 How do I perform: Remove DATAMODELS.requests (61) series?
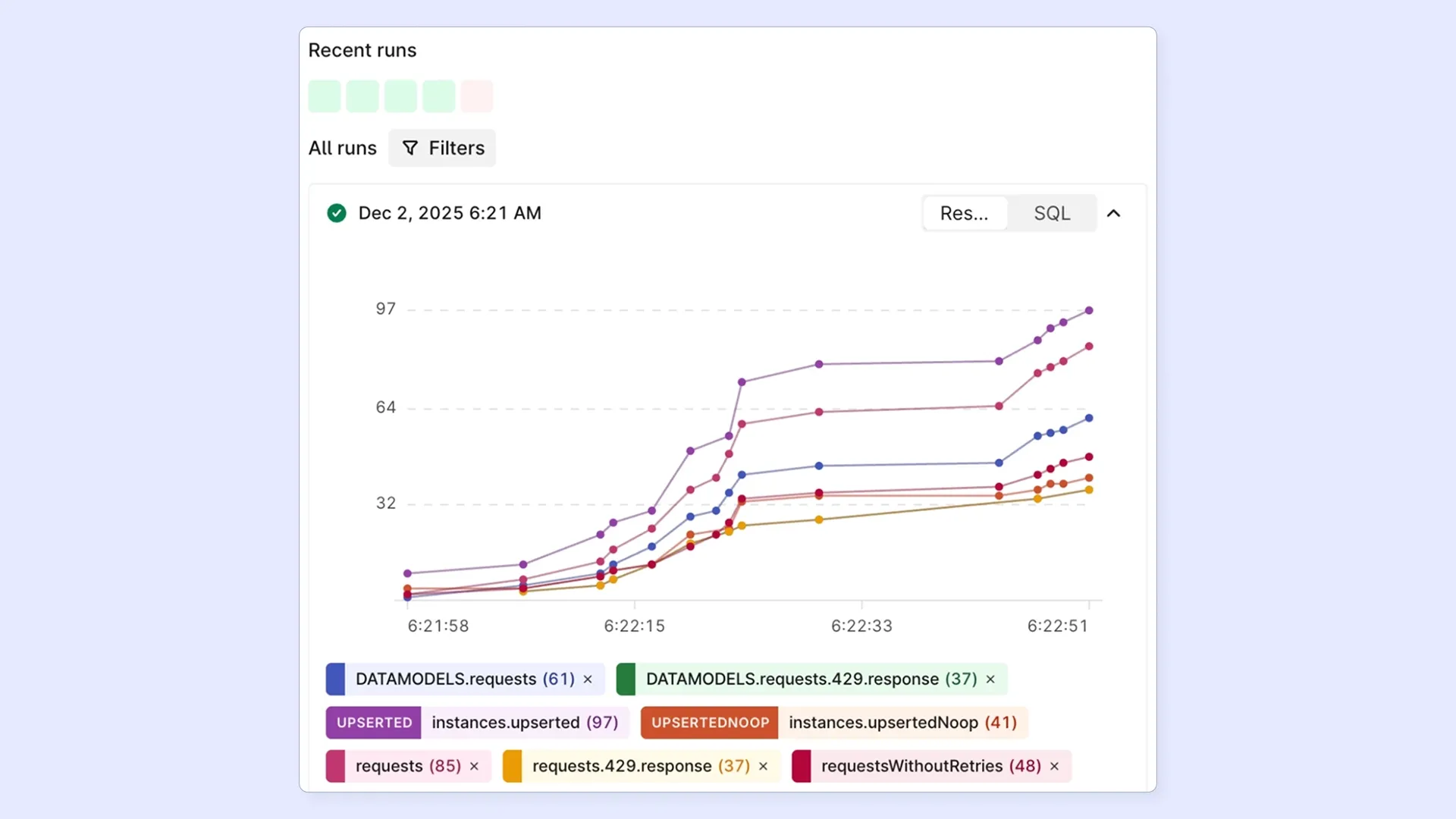[x=588, y=679]
